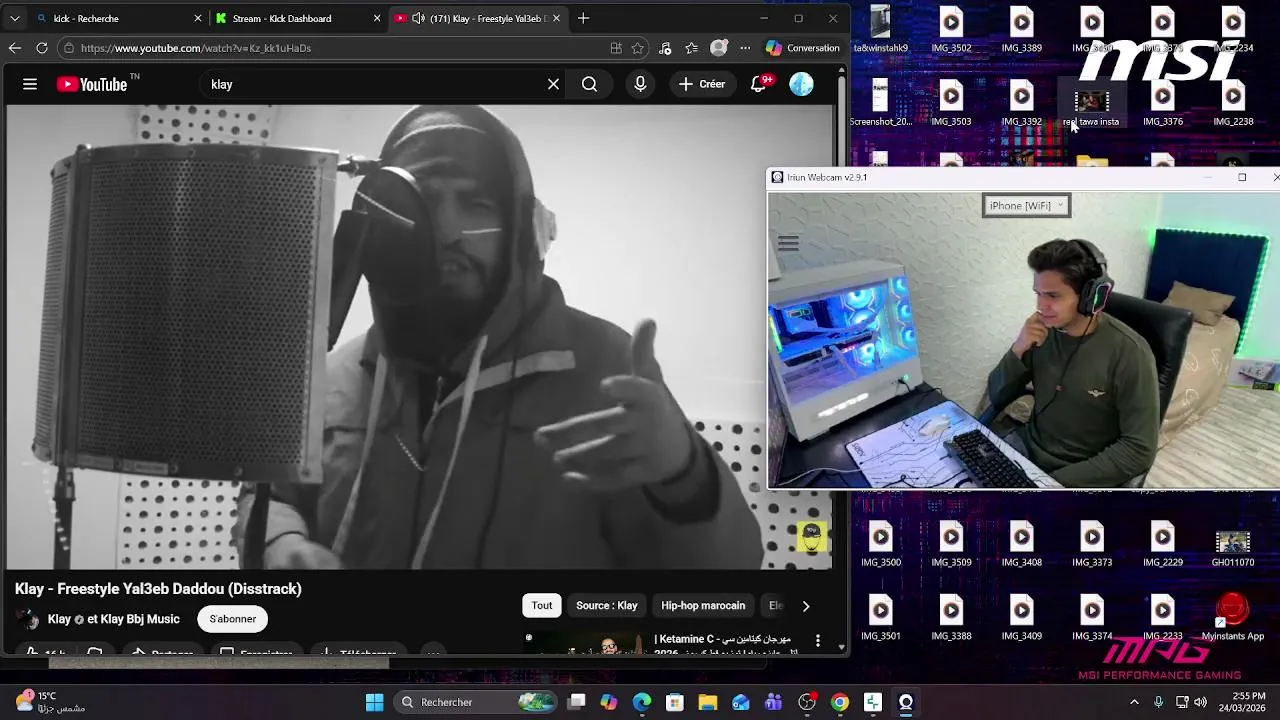Click the browser address bar URL
Screen dimensions: 1280x720
[x=196, y=48]
